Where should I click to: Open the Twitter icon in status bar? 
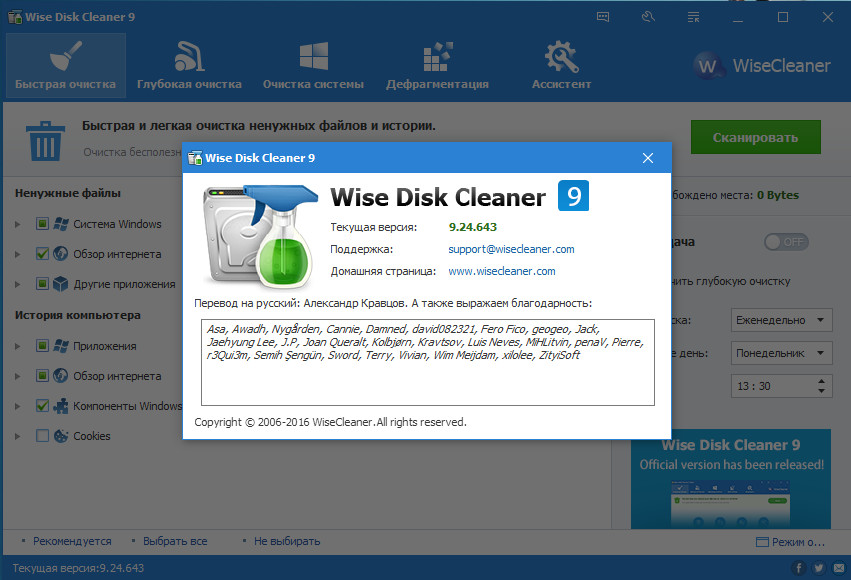pos(817,568)
